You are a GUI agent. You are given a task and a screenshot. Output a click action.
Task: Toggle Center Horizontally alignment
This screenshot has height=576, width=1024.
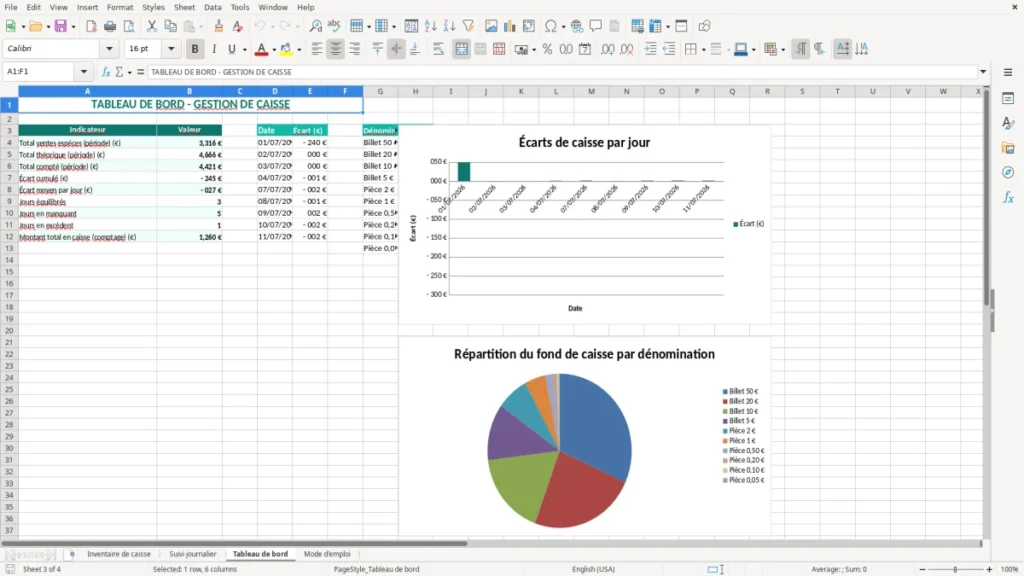point(336,49)
